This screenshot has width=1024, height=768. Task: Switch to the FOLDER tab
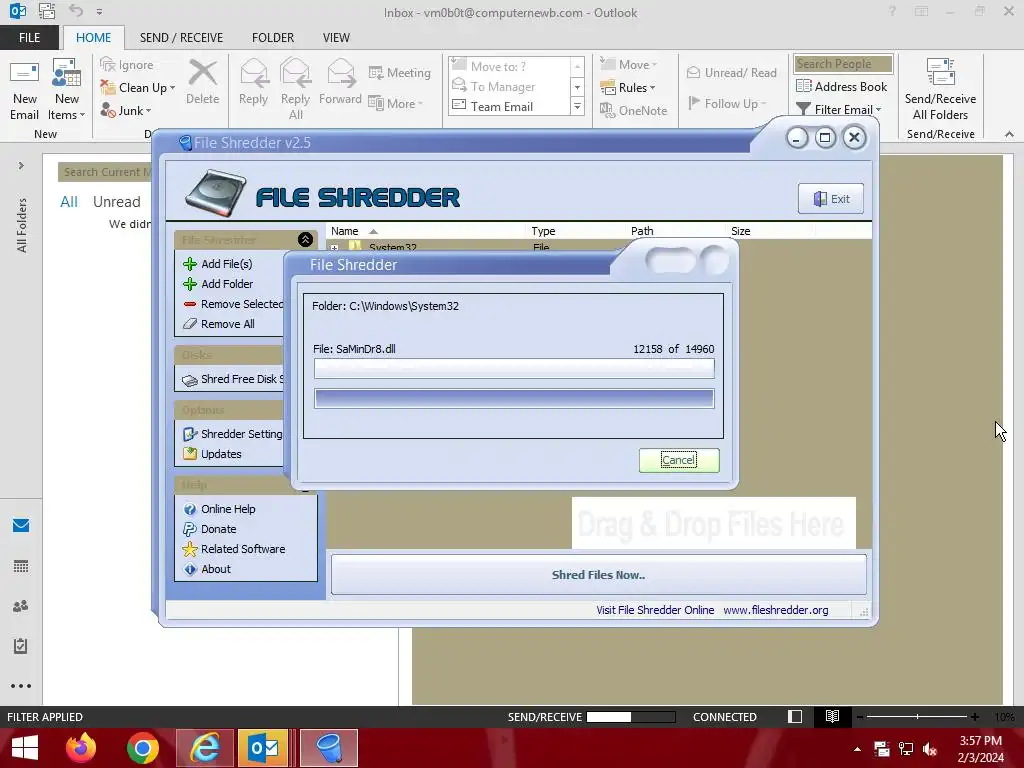[273, 37]
